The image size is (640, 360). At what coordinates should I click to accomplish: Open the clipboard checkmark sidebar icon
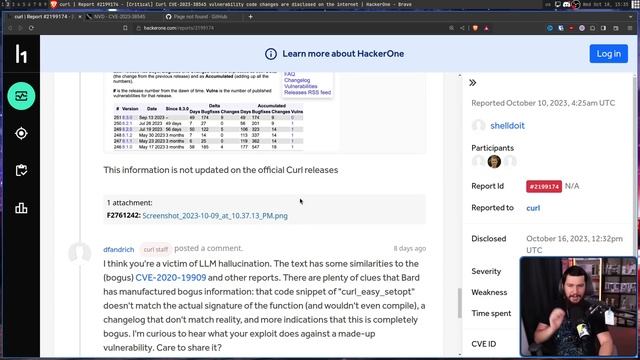(21, 170)
